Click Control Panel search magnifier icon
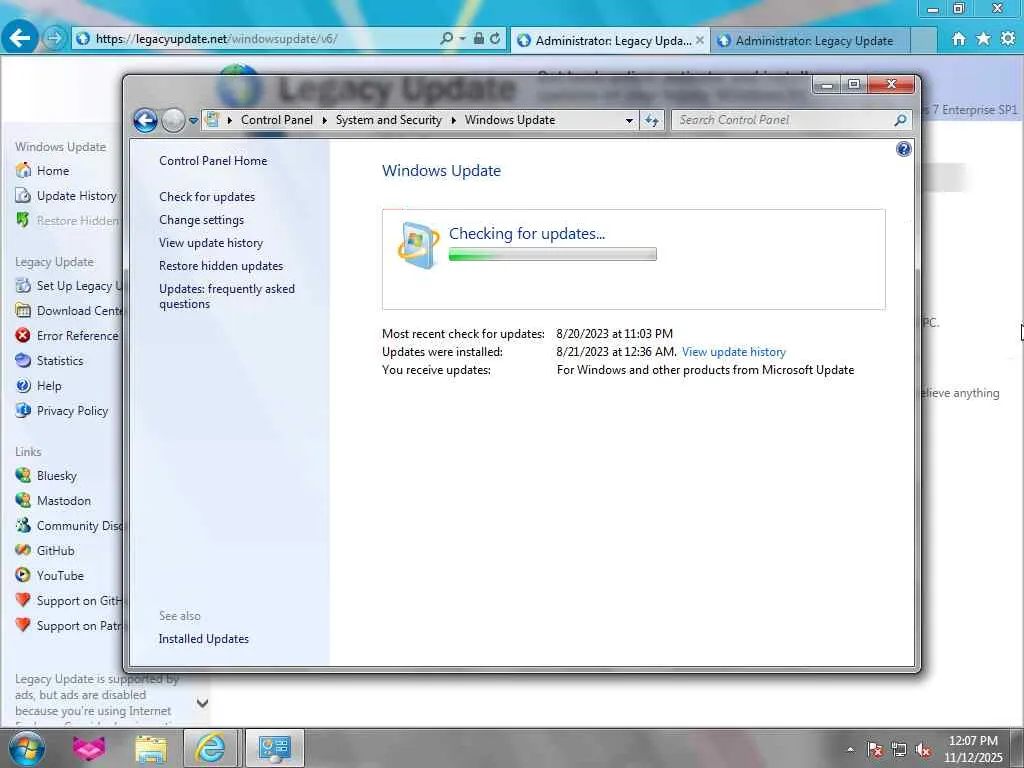This screenshot has height=768, width=1024. pyautogui.click(x=901, y=120)
